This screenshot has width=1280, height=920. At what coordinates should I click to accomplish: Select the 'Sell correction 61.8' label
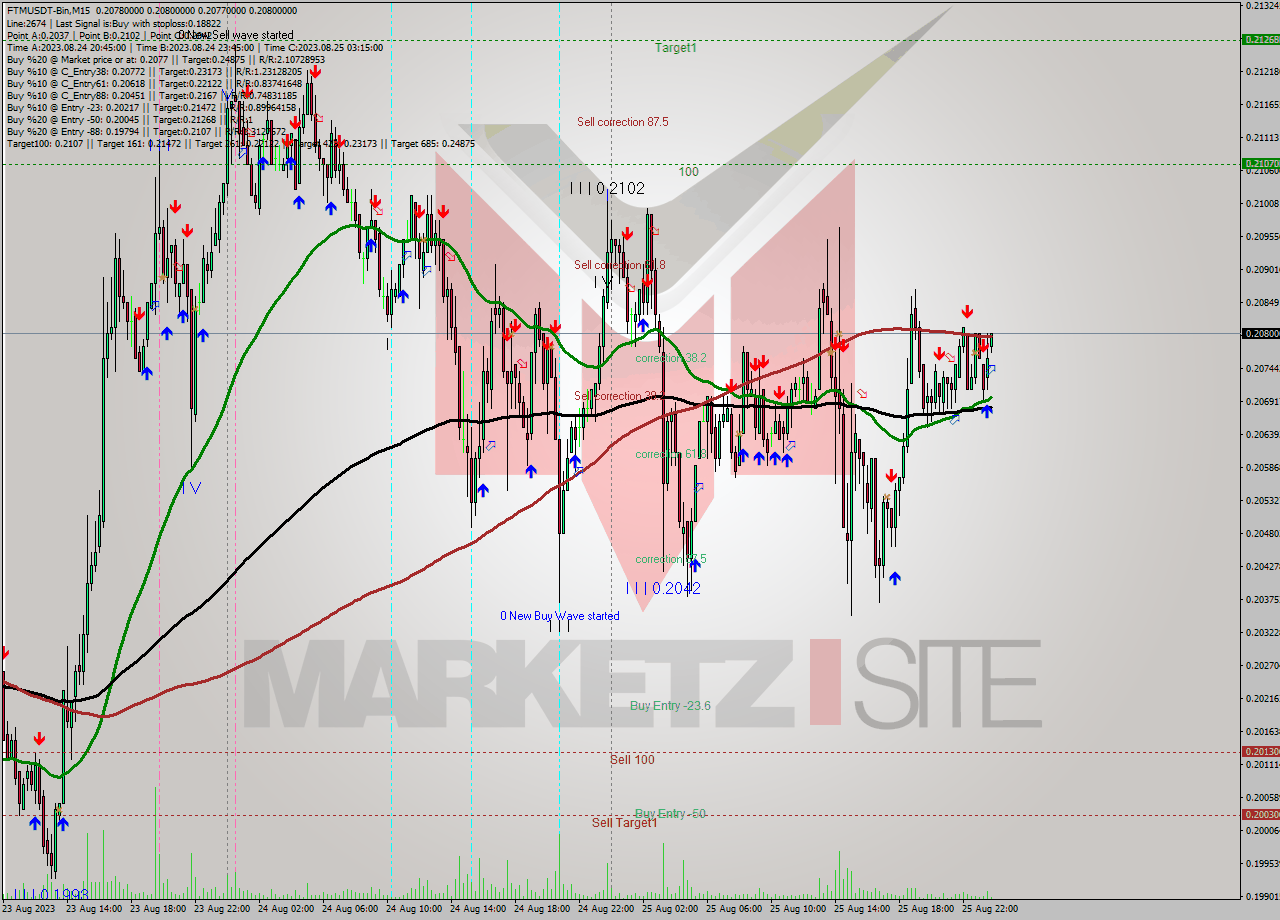pos(619,265)
